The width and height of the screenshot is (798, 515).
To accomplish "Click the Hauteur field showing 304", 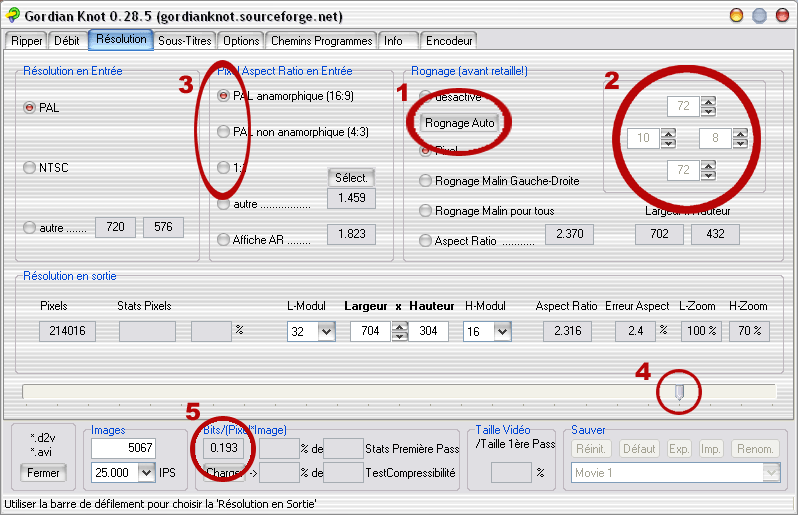I will tap(429, 331).
